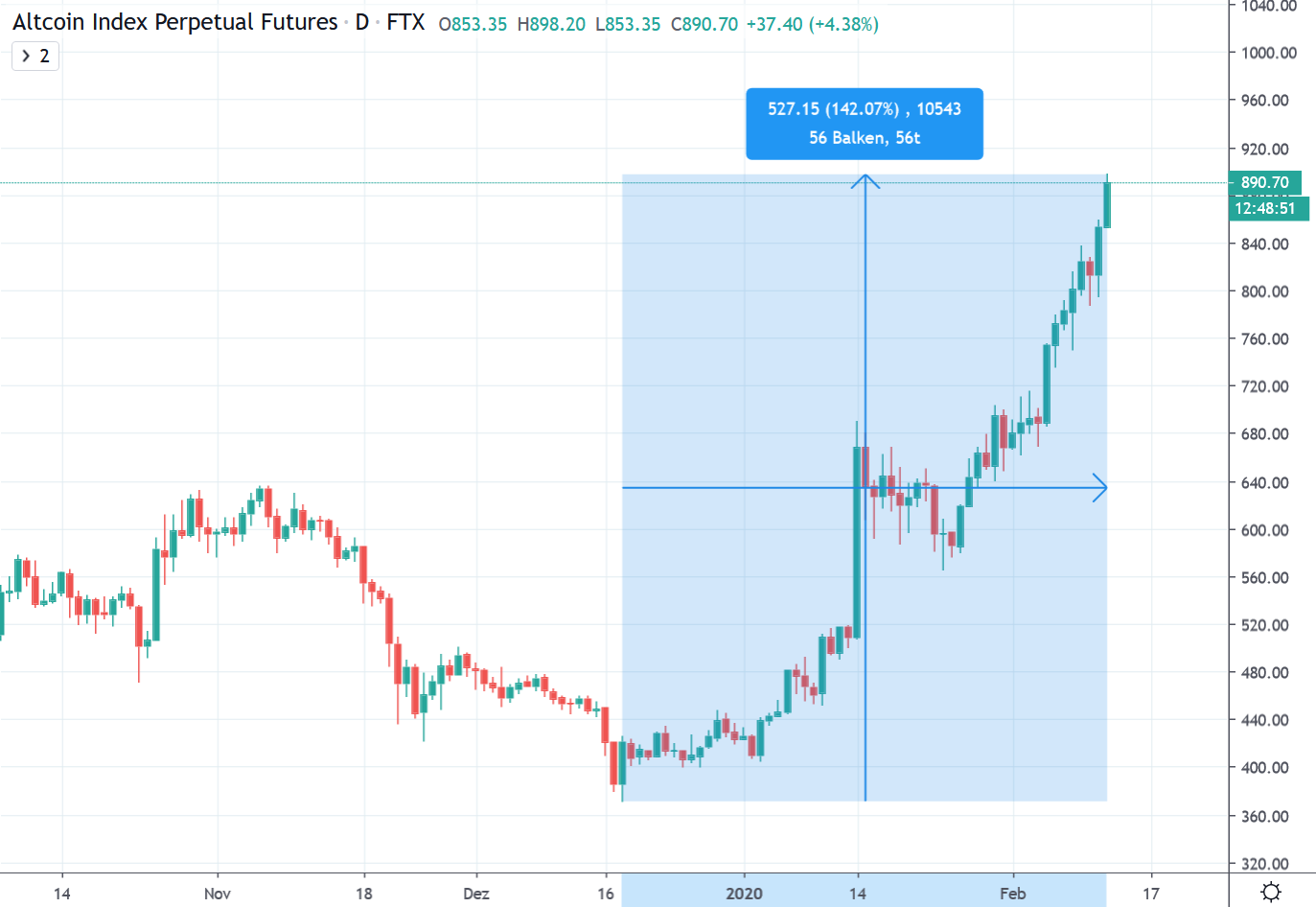The image size is (1316, 907).
Task: Click the measure tool's upward arrowhead
Action: pos(866,179)
